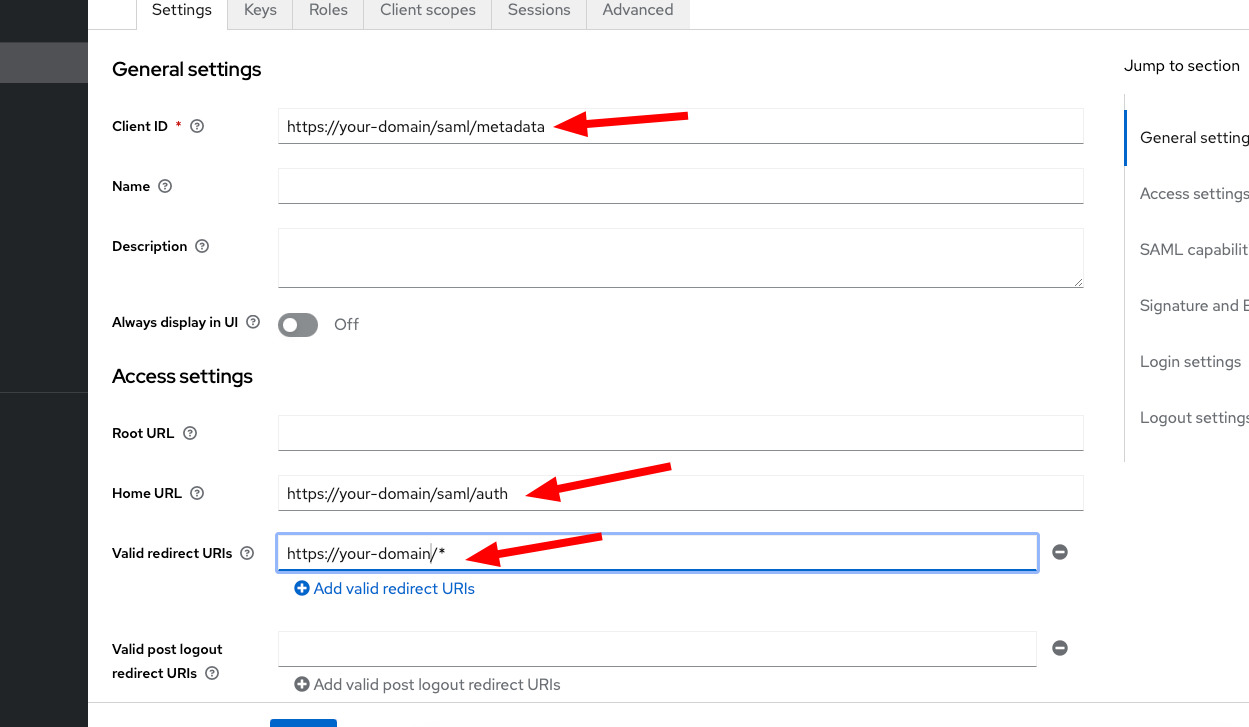Remove the empty post logout redirect URI row
1249x727 pixels.
[x=1060, y=648]
